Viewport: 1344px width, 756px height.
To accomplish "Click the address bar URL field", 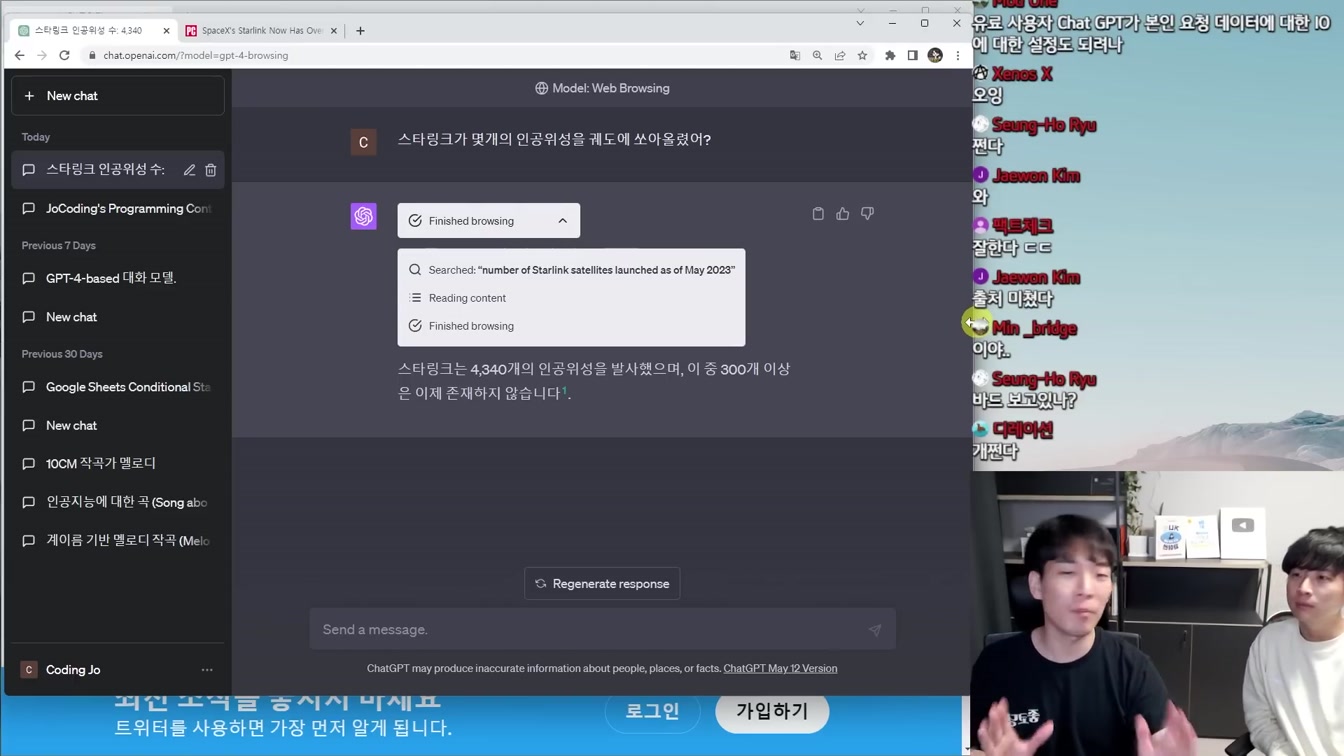I will click(x=430, y=55).
